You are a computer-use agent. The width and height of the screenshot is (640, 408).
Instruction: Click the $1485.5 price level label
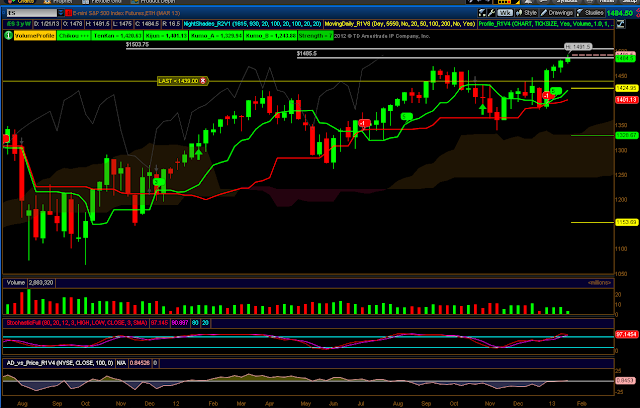pos(307,53)
